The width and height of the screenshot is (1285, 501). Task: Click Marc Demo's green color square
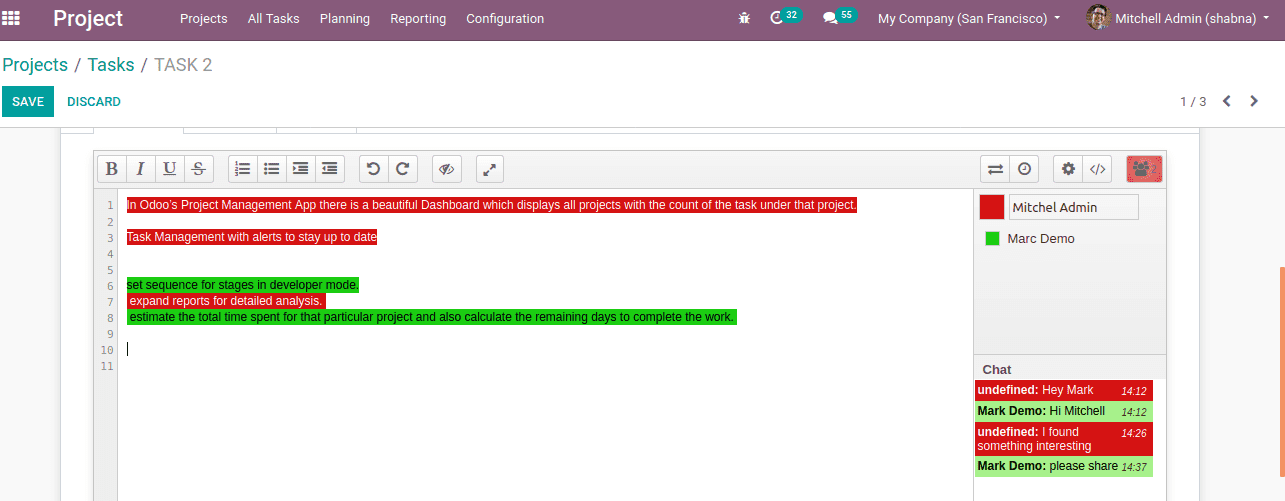pos(993,239)
